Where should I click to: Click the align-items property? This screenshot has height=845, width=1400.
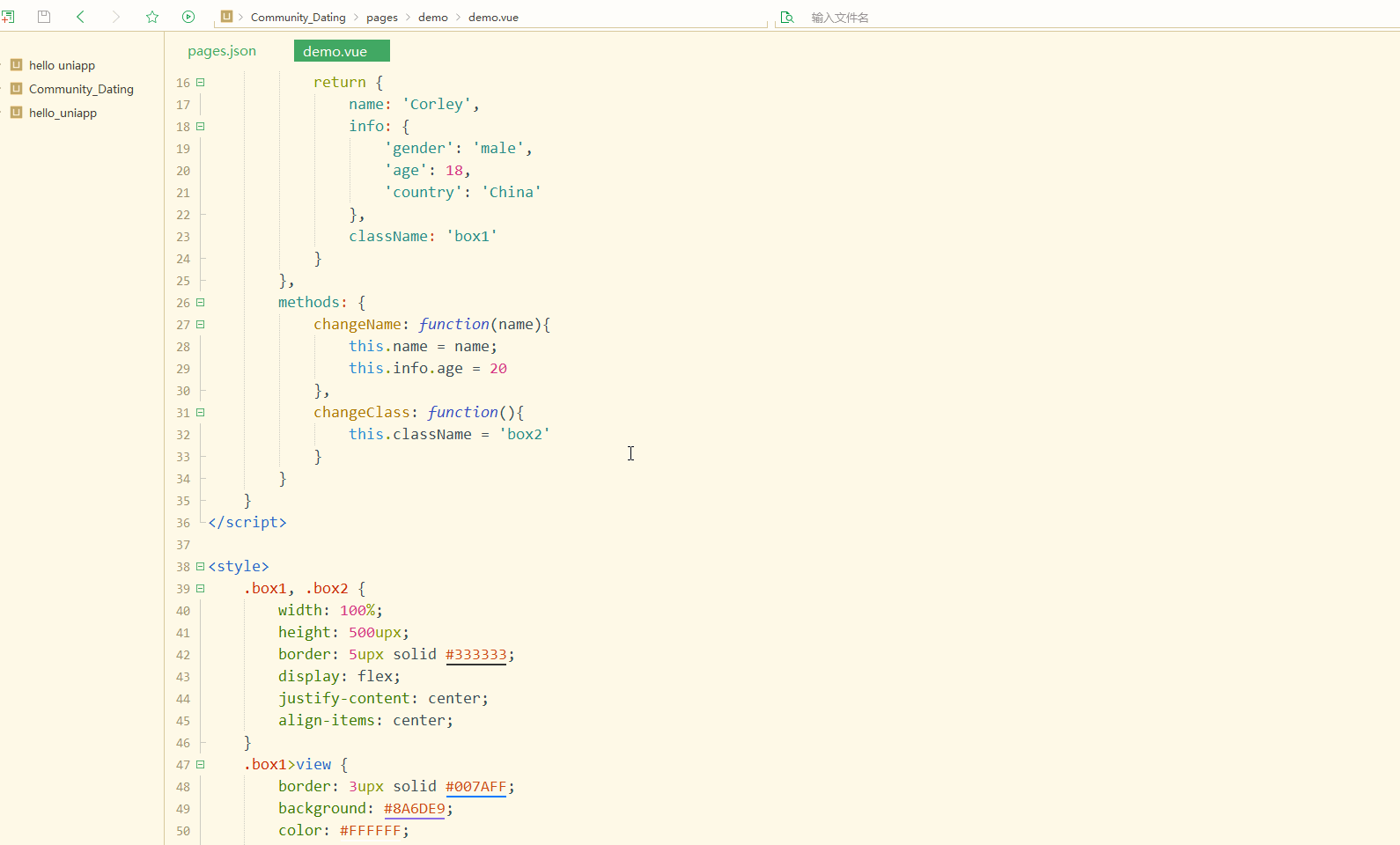point(327,721)
